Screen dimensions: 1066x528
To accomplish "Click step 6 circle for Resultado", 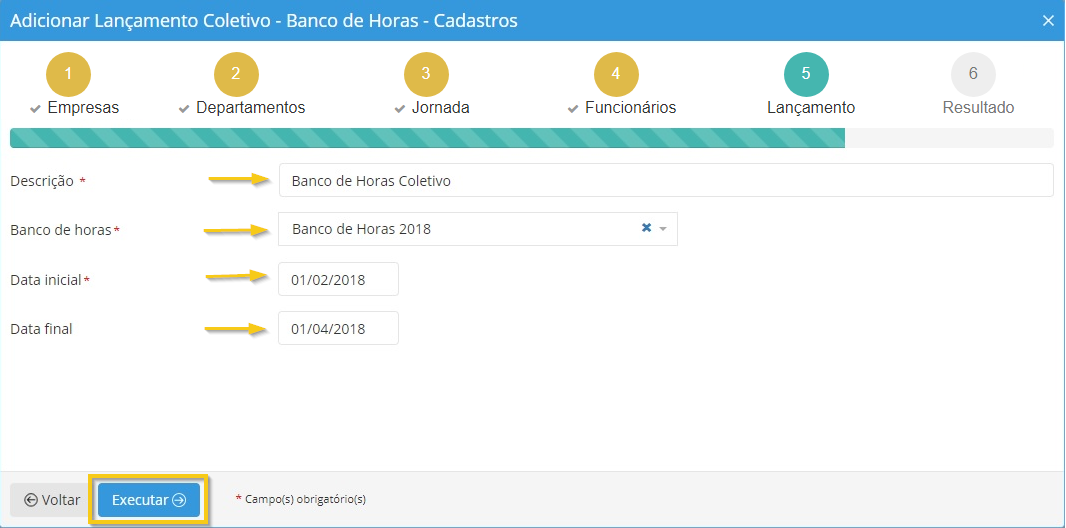I will pos(973,74).
